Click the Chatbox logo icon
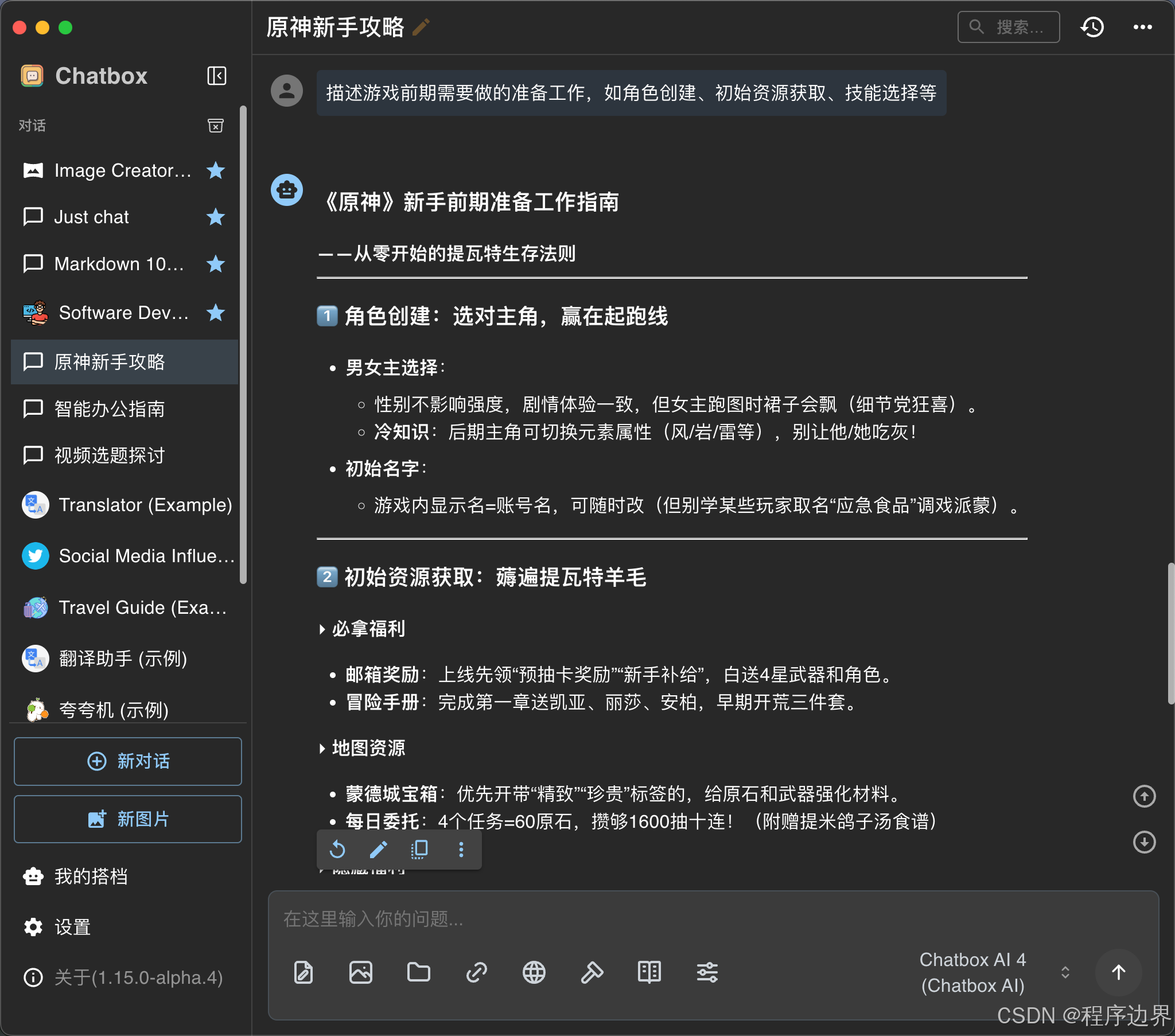This screenshot has width=1175, height=1036. 32,76
